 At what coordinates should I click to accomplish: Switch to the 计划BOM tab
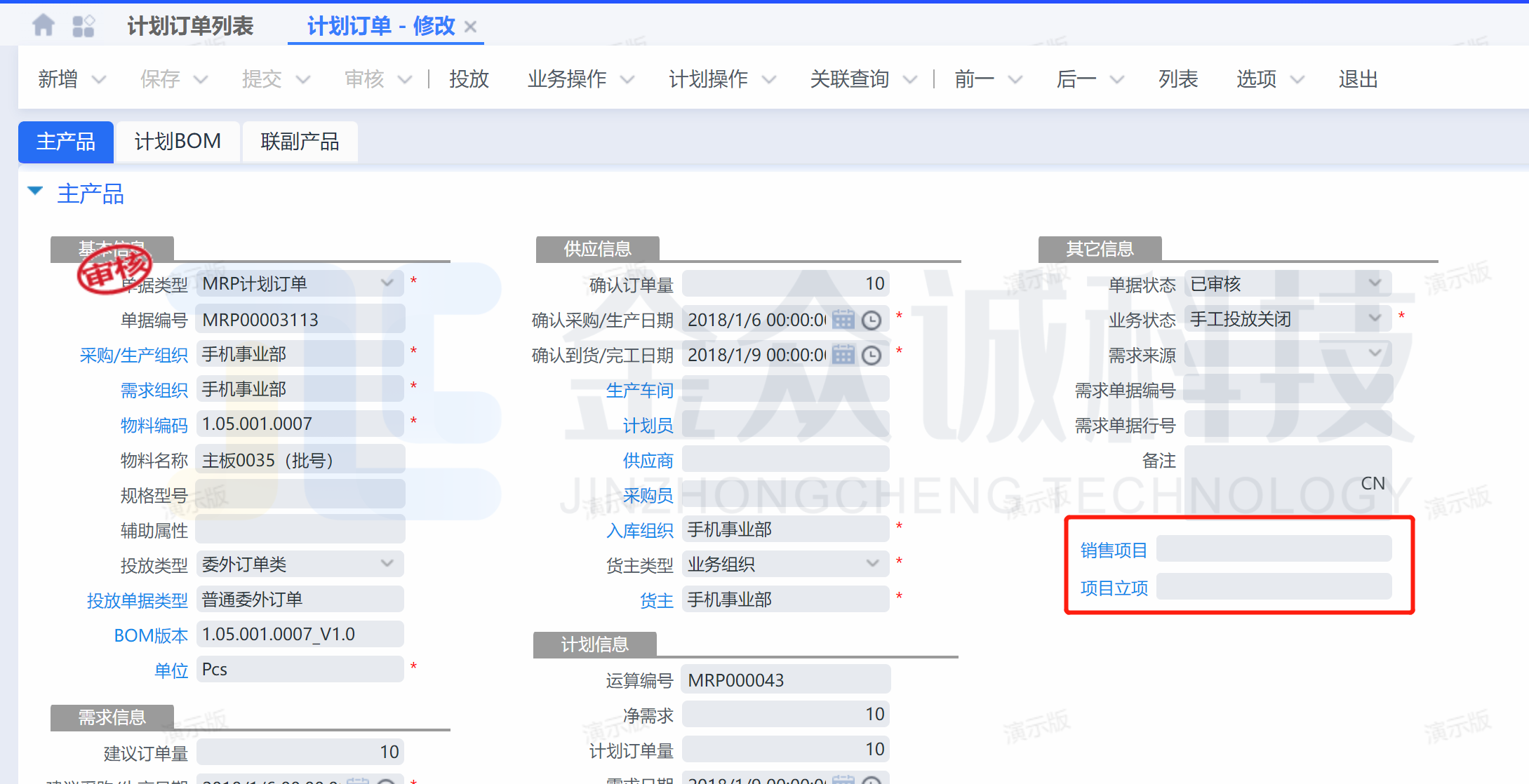coord(178,142)
